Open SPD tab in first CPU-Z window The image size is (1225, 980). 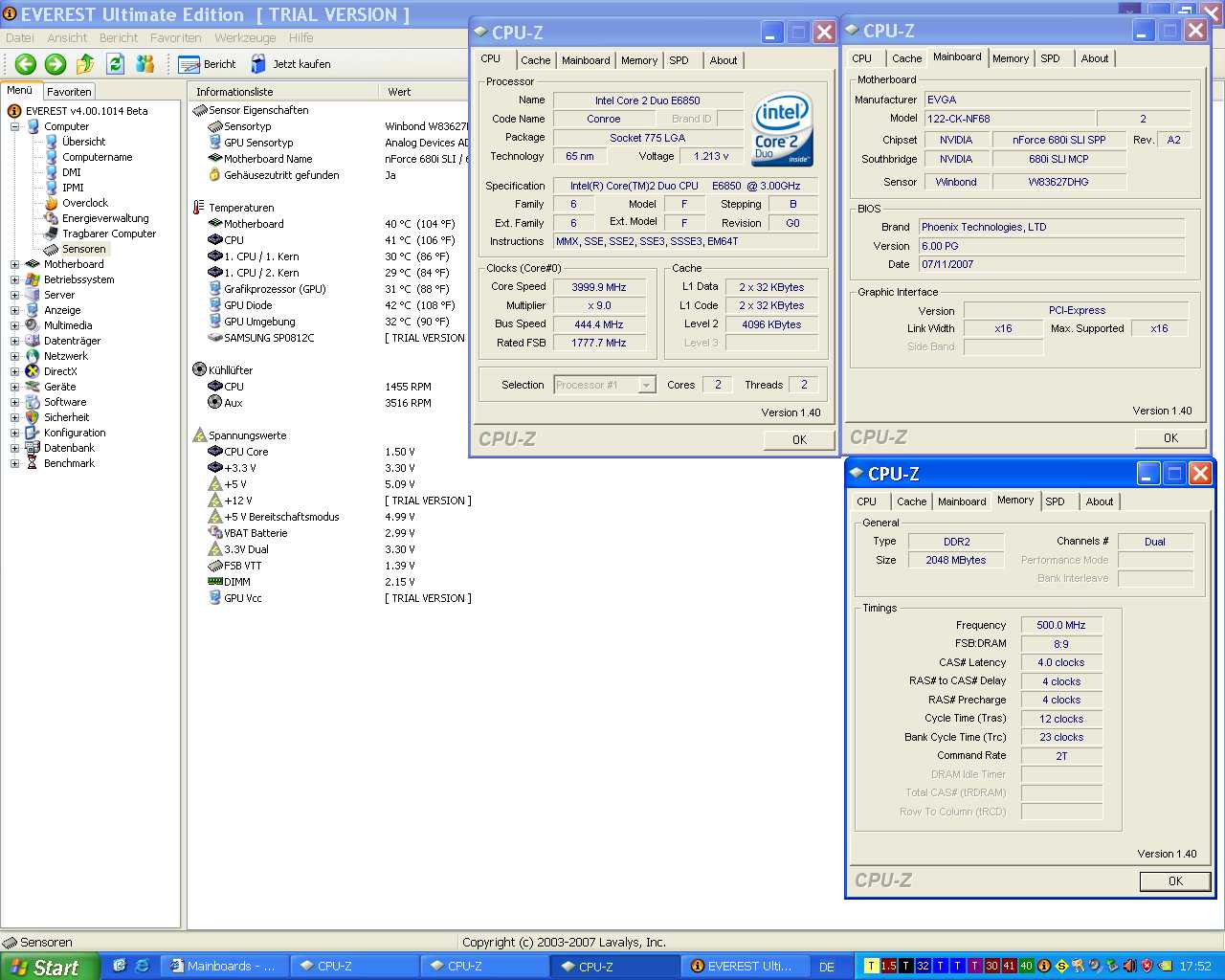click(x=679, y=60)
